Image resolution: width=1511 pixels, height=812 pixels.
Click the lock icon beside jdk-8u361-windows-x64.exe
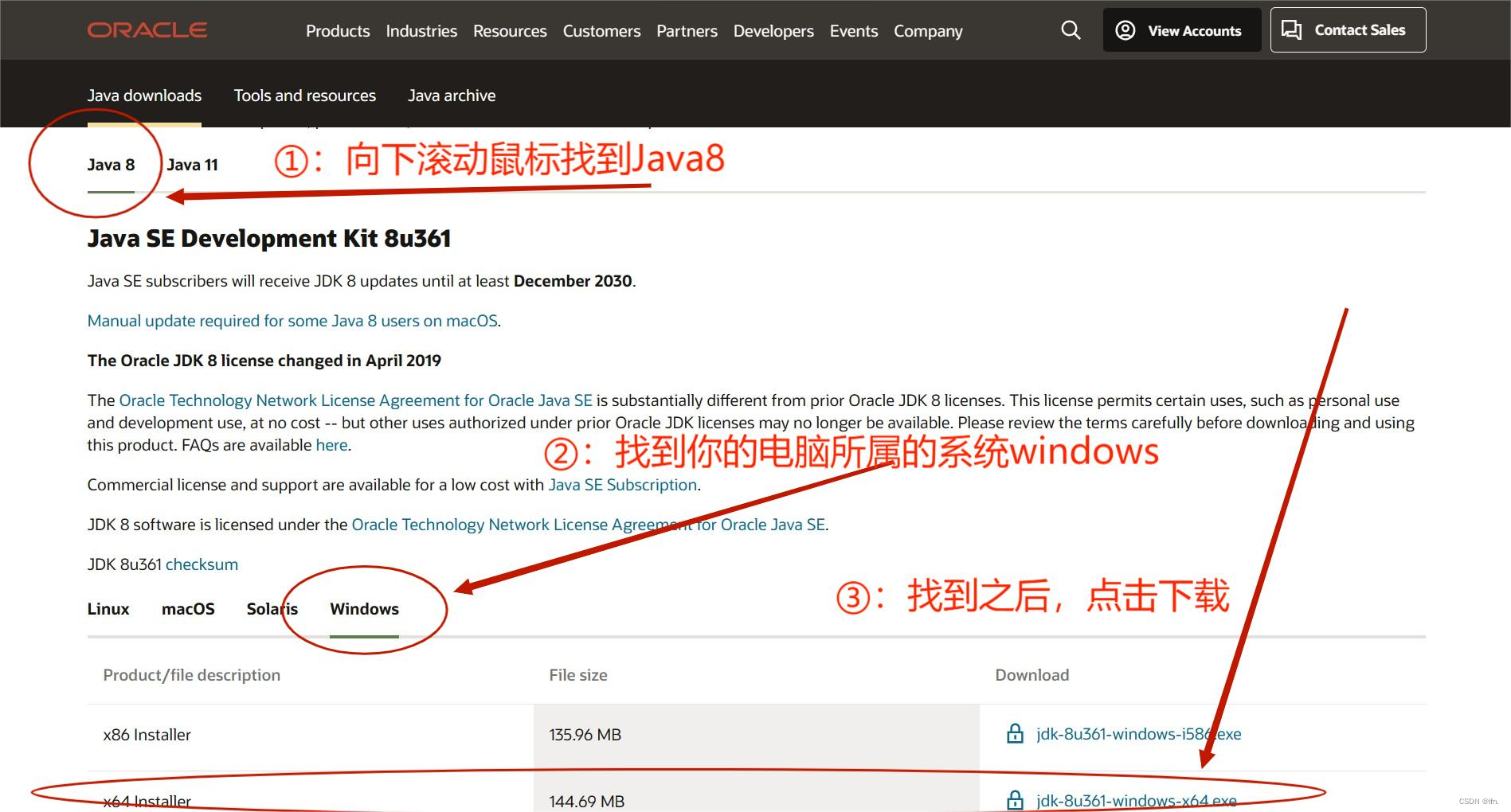[1015, 800]
